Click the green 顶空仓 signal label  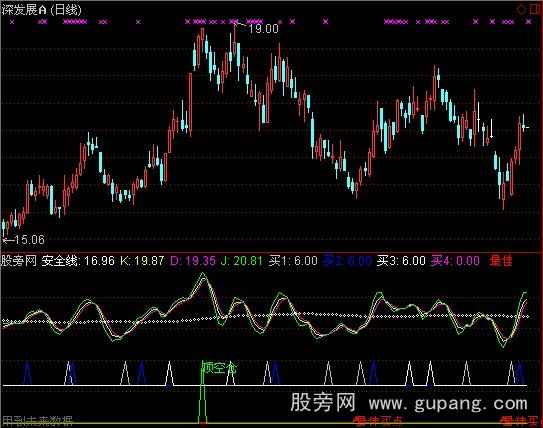coord(219,367)
